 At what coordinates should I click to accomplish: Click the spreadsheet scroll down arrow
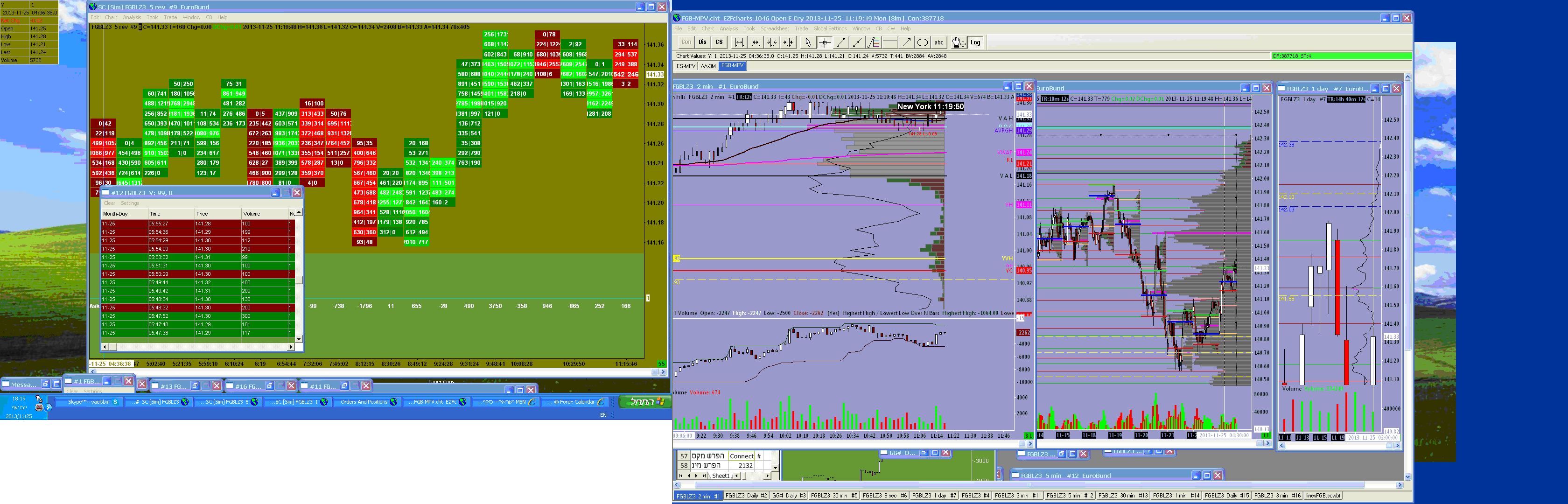(x=775, y=468)
